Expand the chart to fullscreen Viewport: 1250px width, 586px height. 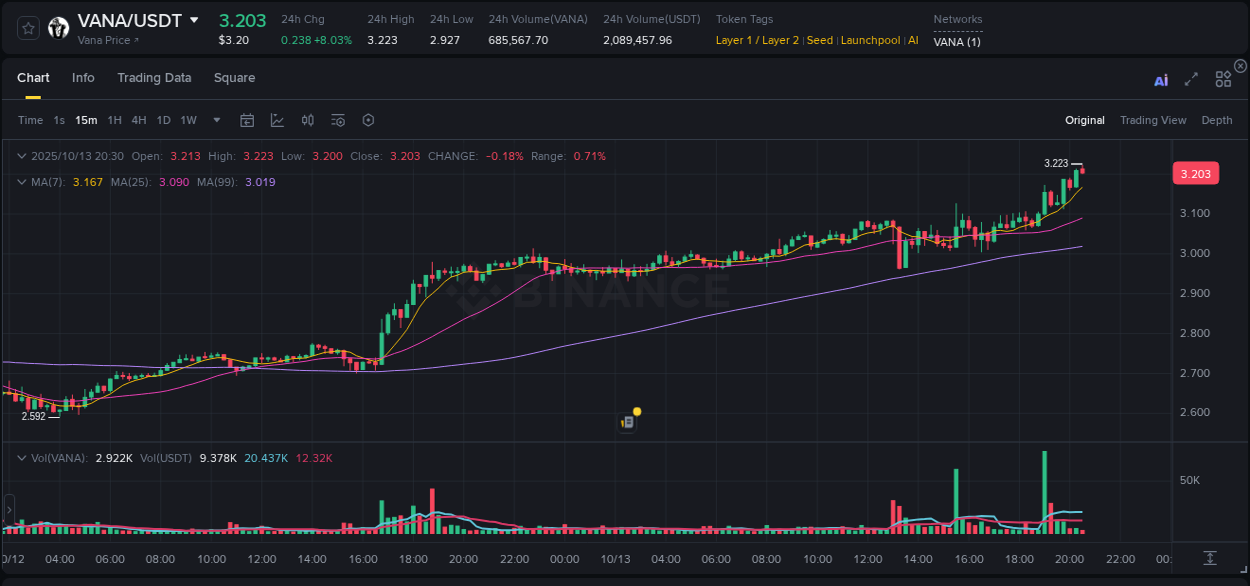pyautogui.click(x=1191, y=79)
